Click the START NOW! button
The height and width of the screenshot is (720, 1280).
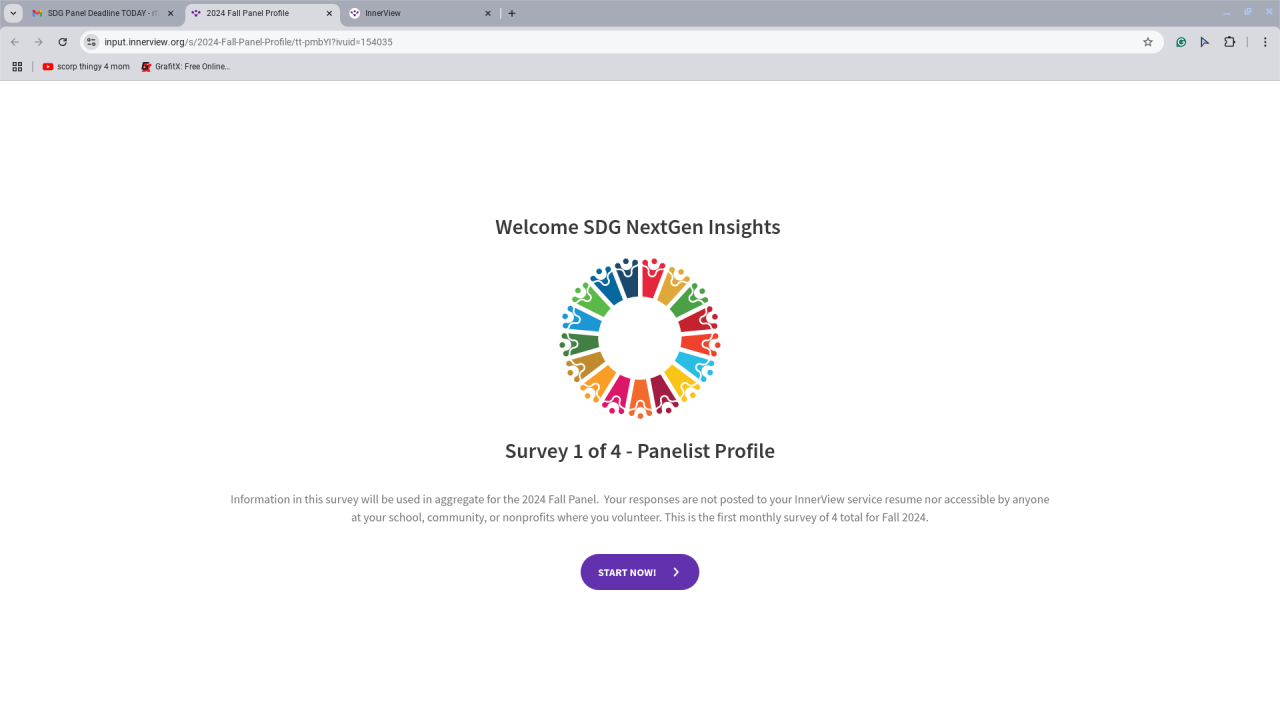tap(639, 572)
